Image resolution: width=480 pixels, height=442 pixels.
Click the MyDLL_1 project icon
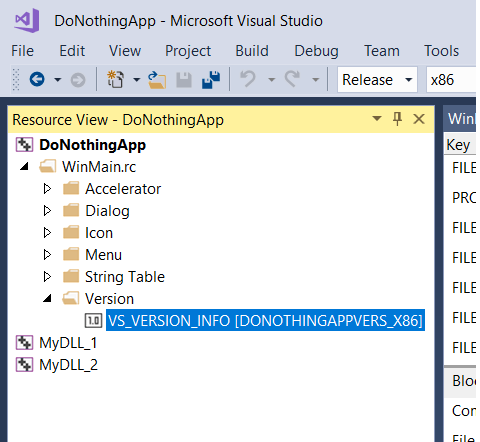pyautogui.click(x=24, y=343)
